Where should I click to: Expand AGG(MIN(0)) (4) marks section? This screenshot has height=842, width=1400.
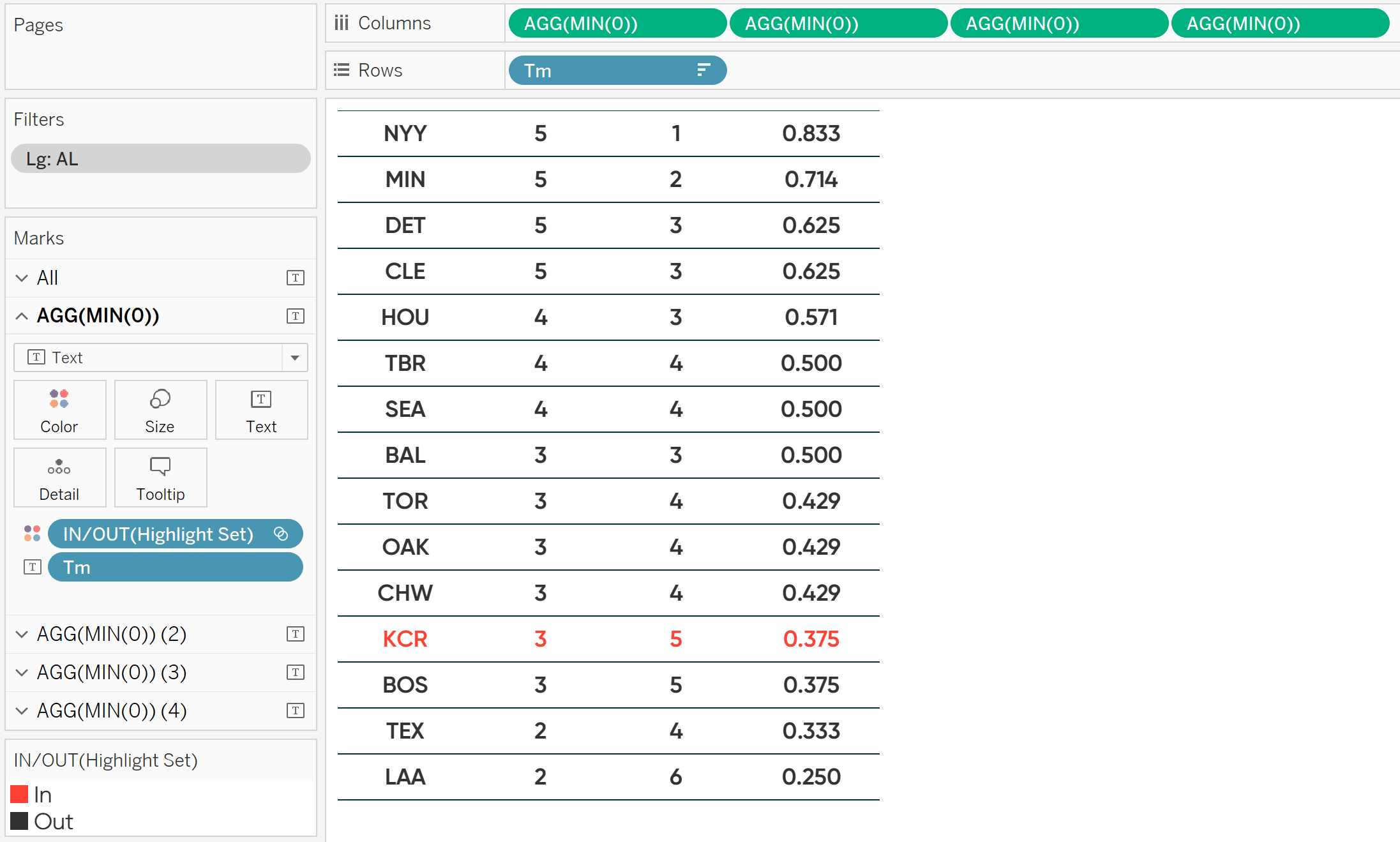[x=22, y=710]
